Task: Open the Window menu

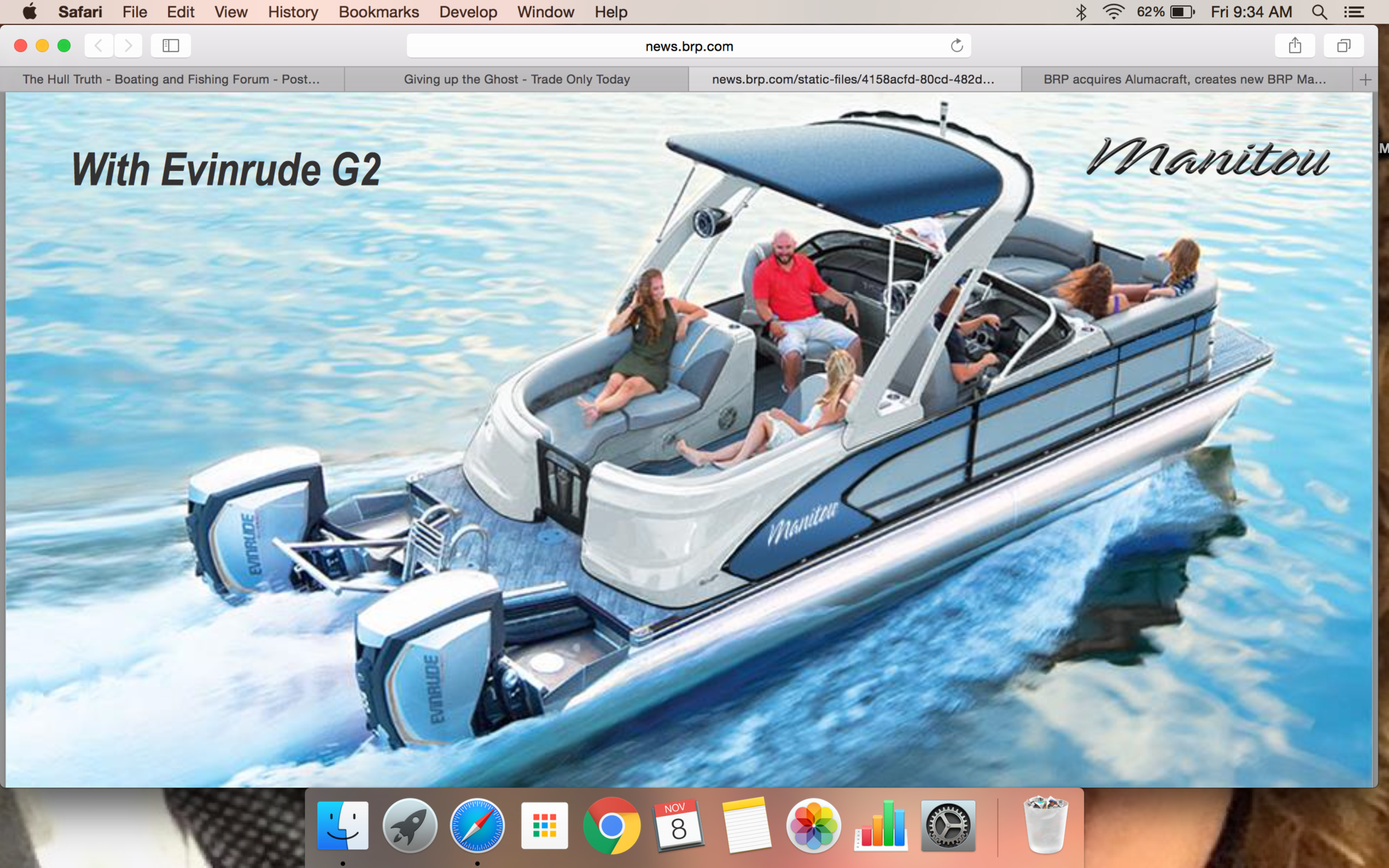Action: pos(545,12)
